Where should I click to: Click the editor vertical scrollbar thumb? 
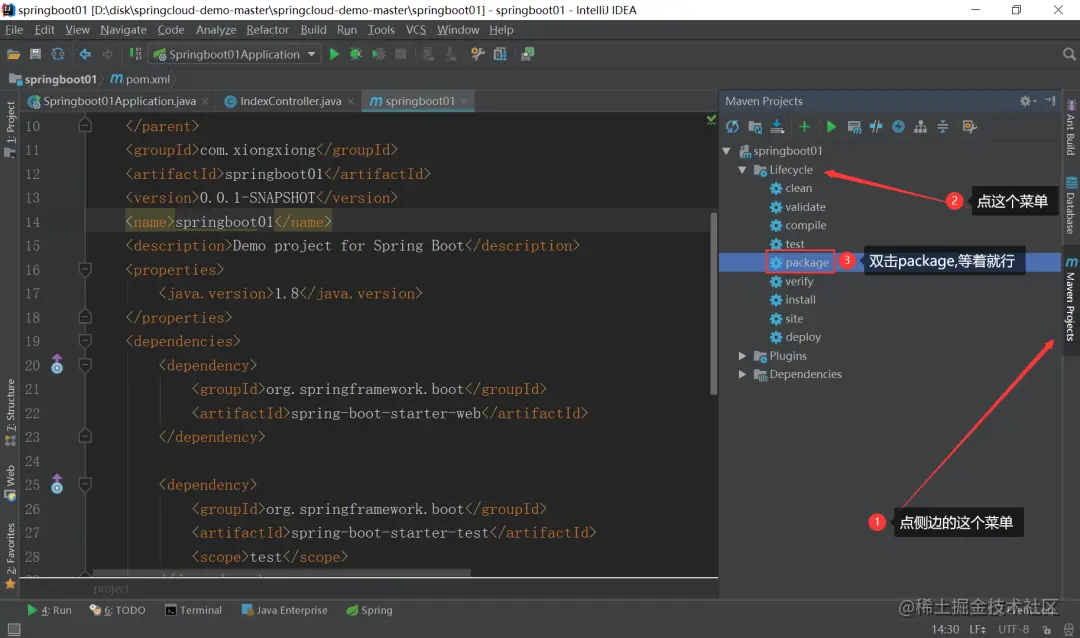tap(714, 303)
